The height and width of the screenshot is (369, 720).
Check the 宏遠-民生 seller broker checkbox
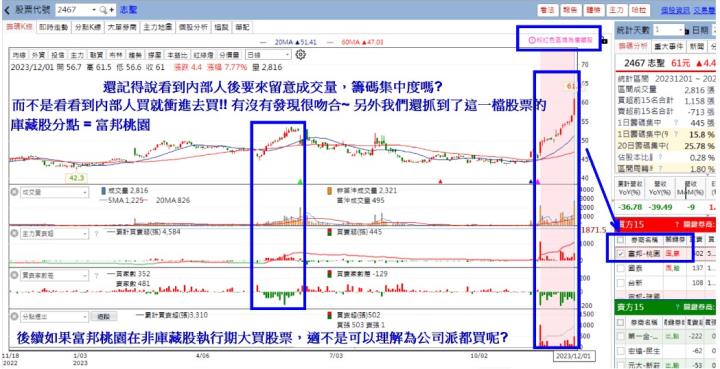(x=621, y=351)
